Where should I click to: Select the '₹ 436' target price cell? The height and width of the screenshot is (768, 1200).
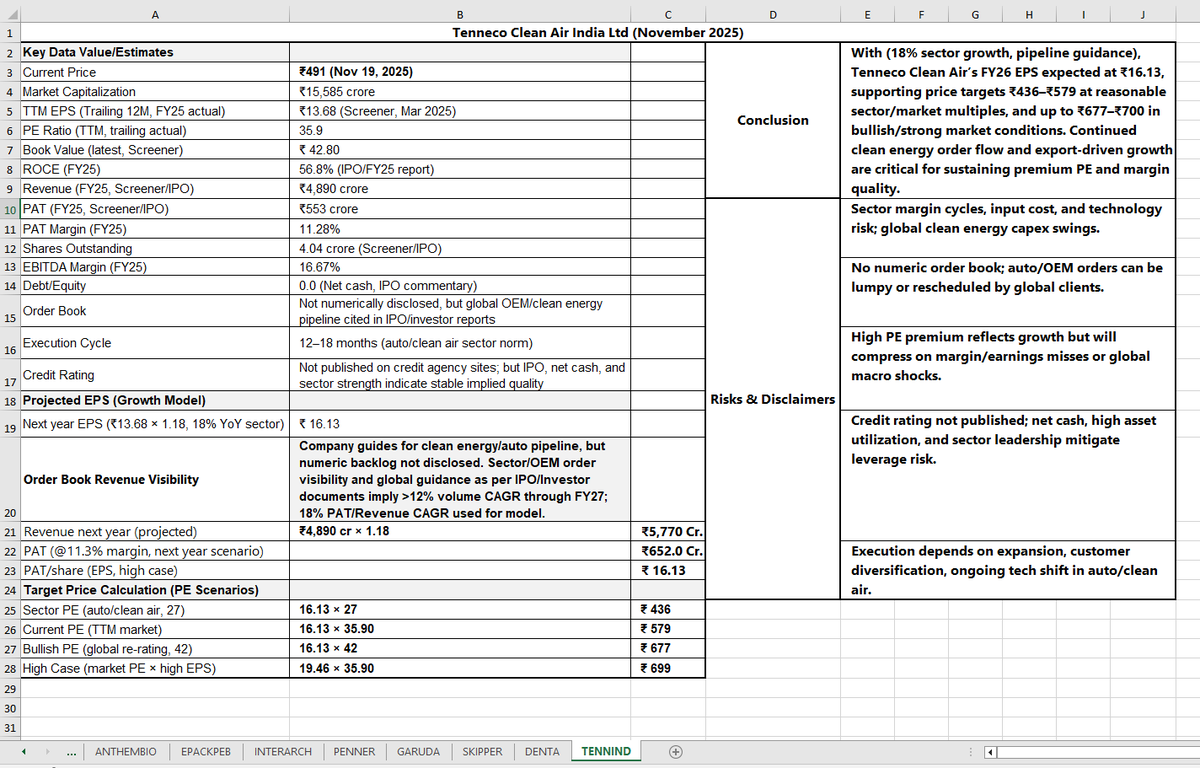coord(667,609)
